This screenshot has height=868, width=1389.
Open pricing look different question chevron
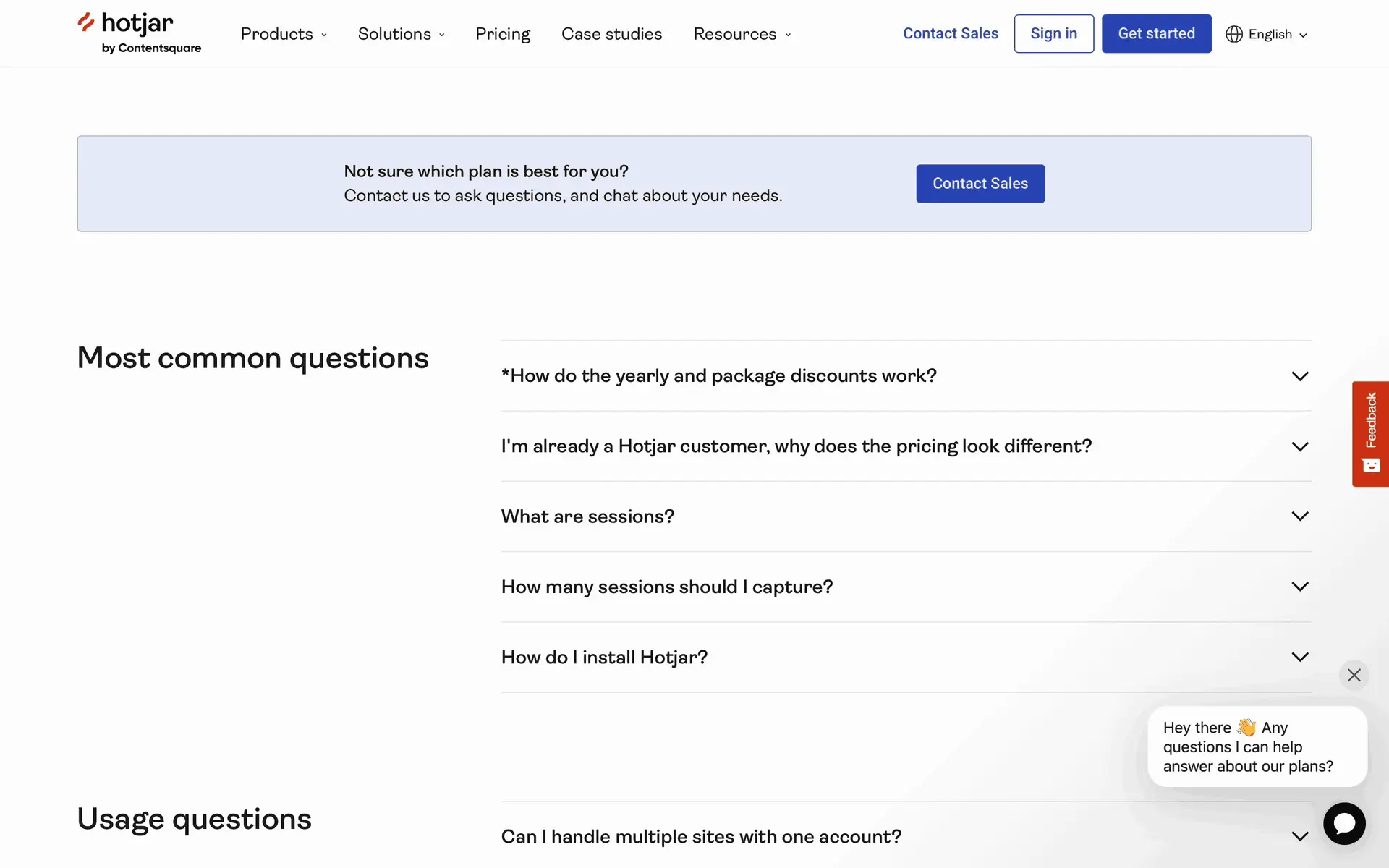click(x=1299, y=446)
